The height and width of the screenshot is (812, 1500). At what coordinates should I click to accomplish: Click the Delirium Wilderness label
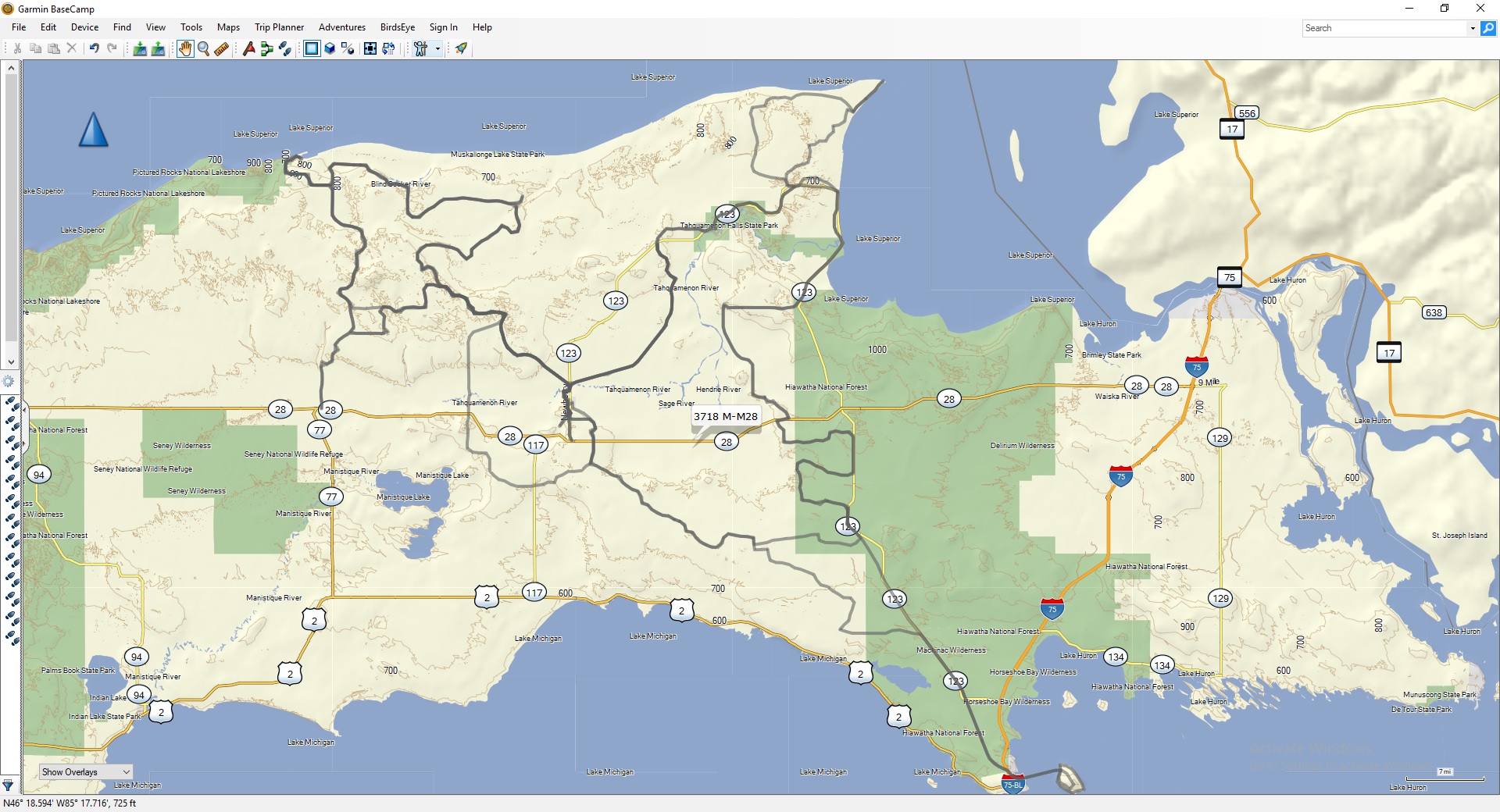coord(1022,446)
